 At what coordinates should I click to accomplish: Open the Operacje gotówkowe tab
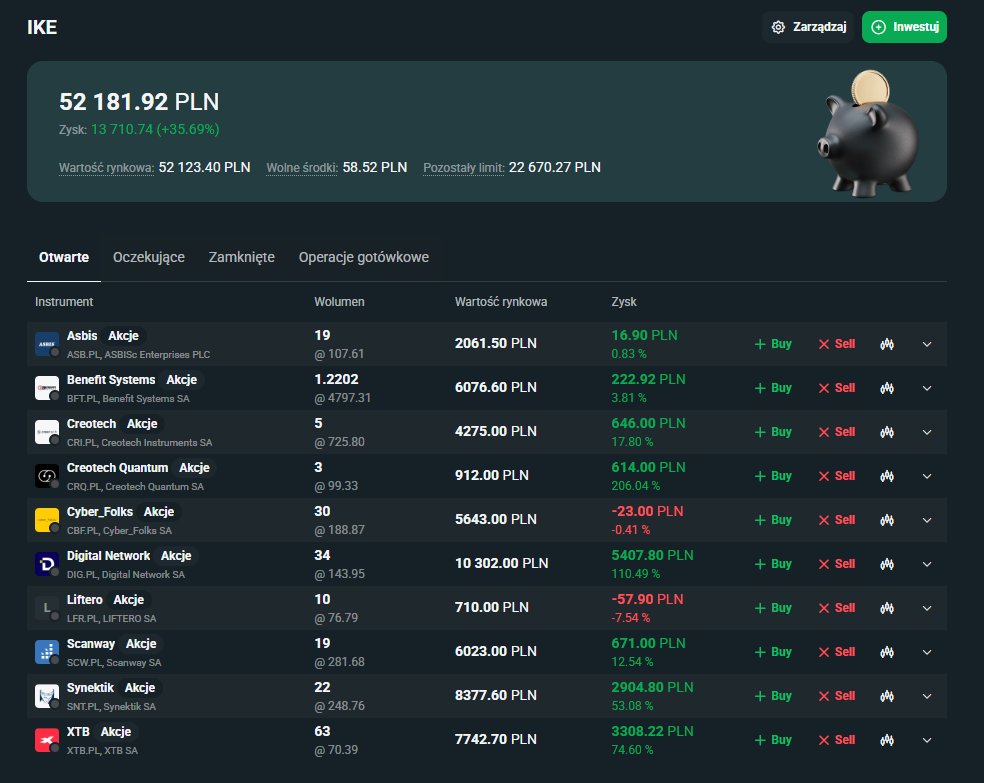(x=364, y=257)
